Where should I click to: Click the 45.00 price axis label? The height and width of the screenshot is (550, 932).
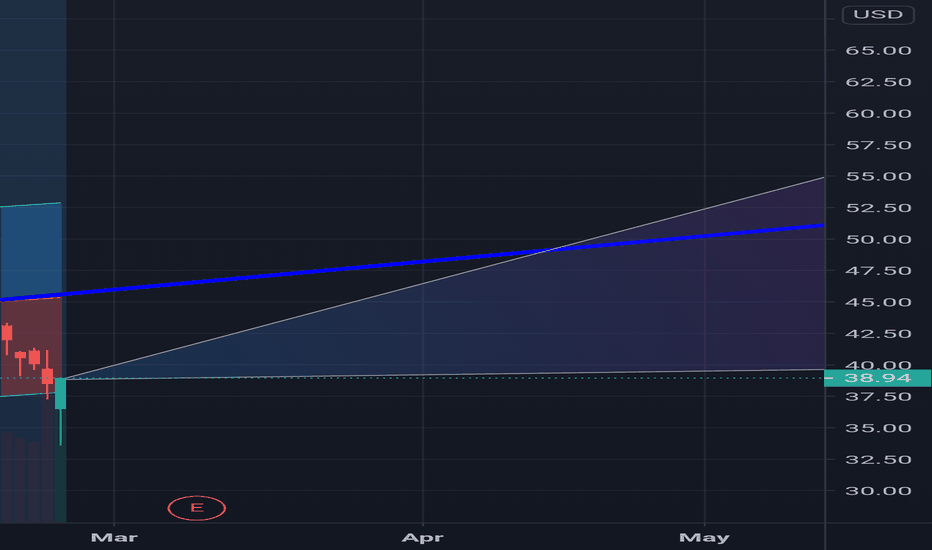pos(878,302)
